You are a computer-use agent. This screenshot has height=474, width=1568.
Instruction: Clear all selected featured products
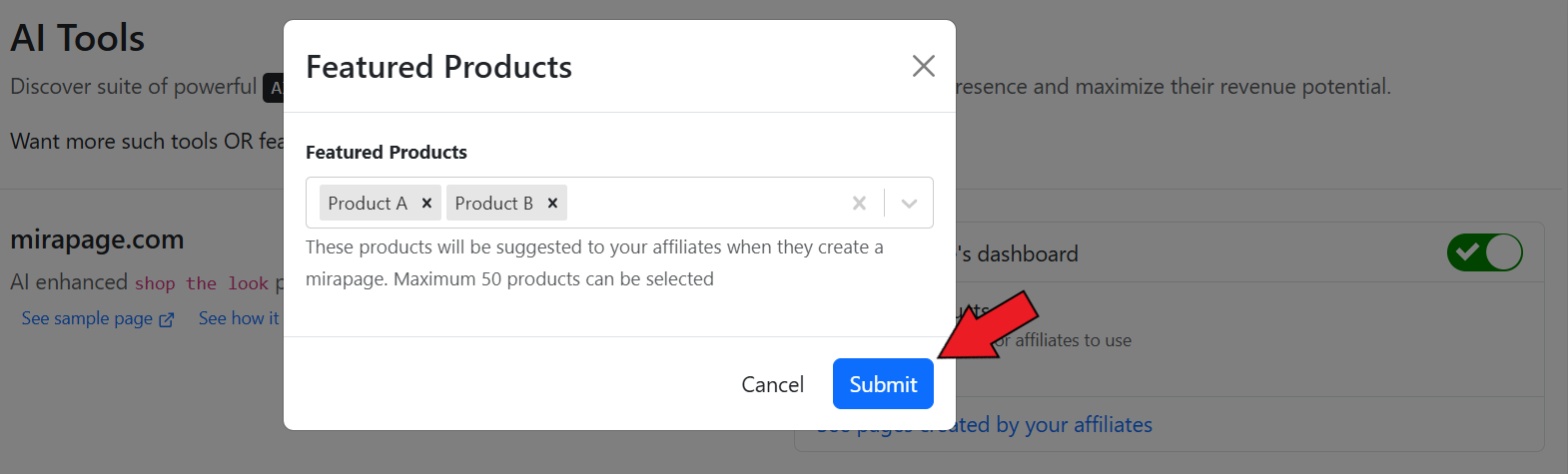859,203
